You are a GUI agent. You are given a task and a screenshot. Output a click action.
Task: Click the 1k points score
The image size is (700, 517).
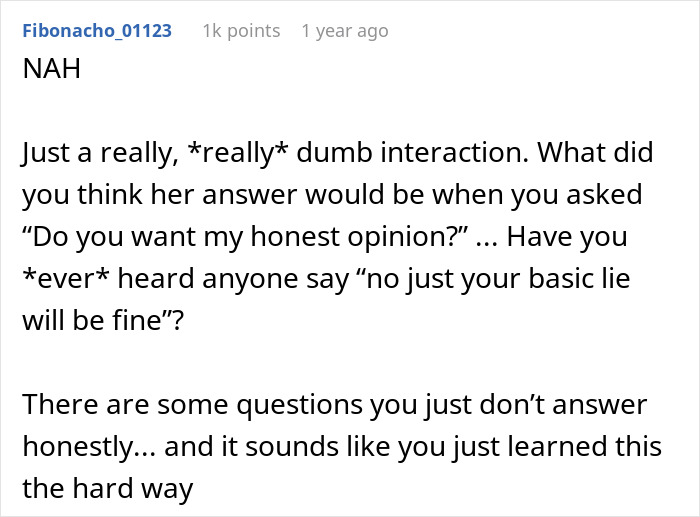pos(241,31)
